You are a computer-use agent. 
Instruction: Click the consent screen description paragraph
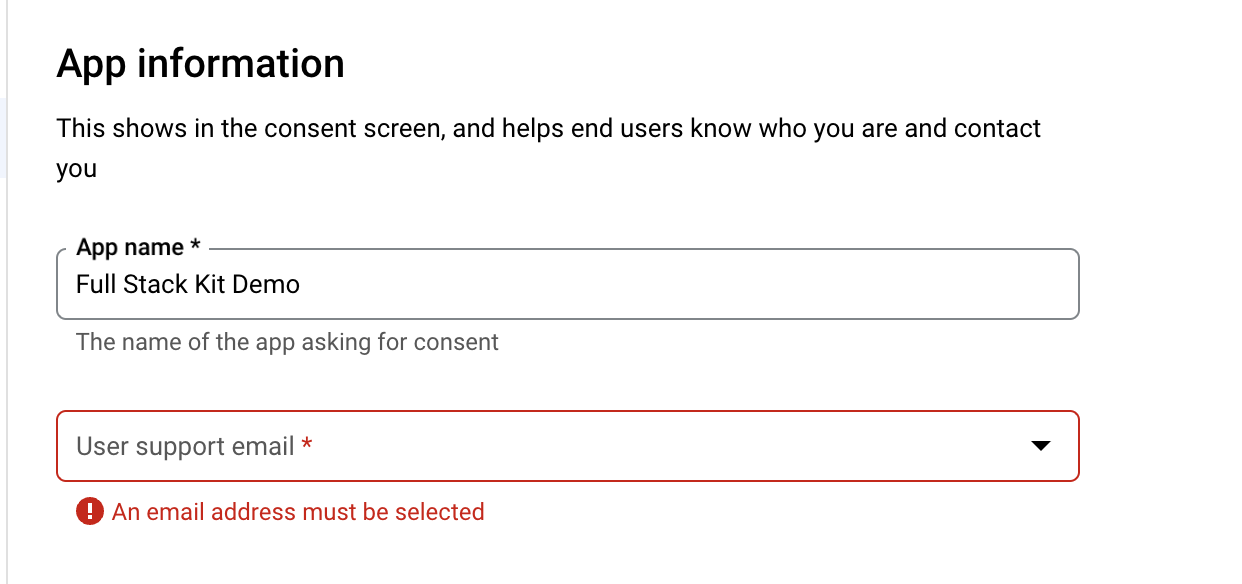tap(549, 148)
